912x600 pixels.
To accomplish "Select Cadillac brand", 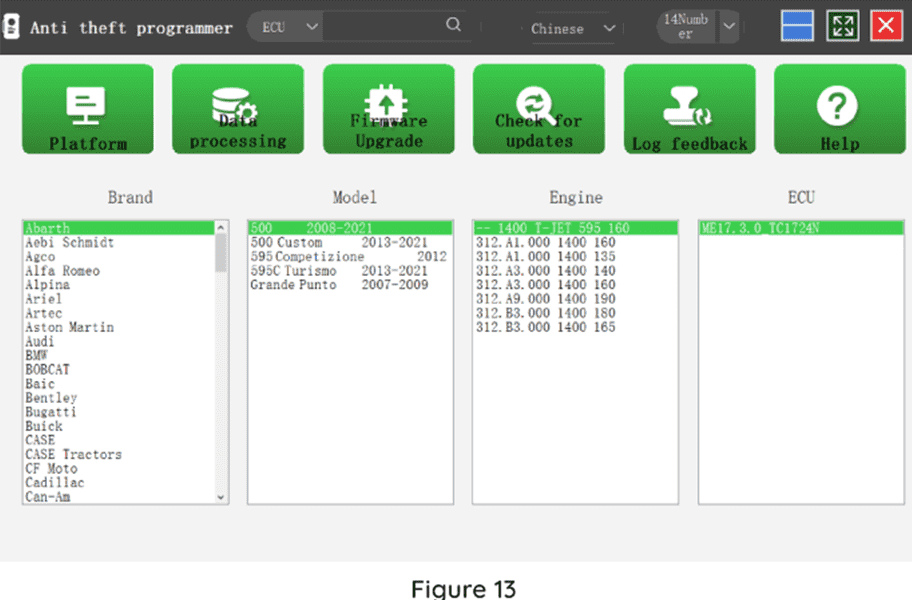I will pyautogui.click(x=119, y=483).
